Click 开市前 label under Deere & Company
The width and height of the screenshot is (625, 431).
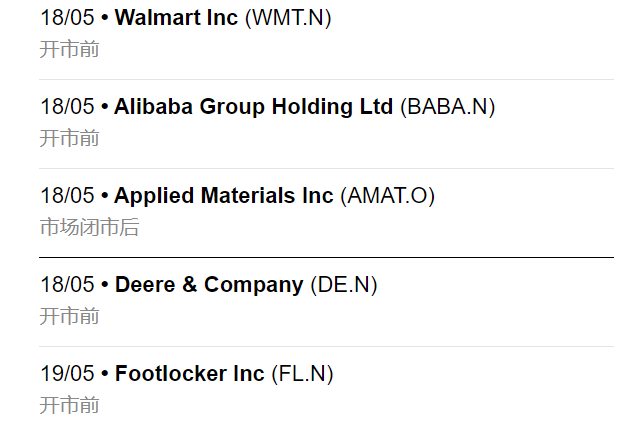tap(69, 316)
